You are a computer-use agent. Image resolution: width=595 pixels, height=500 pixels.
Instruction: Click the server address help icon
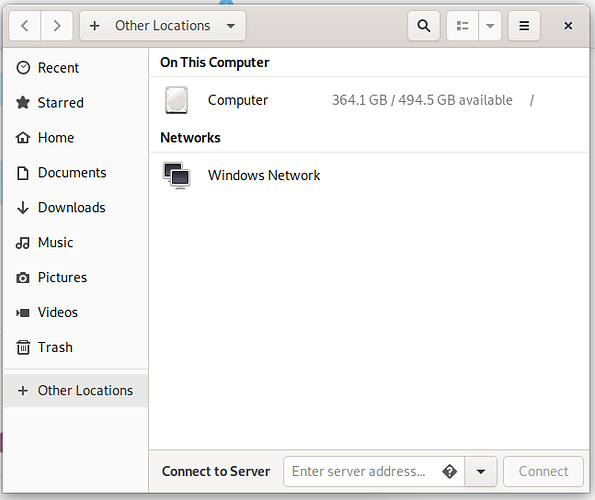pyautogui.click(x=450, y=472)
